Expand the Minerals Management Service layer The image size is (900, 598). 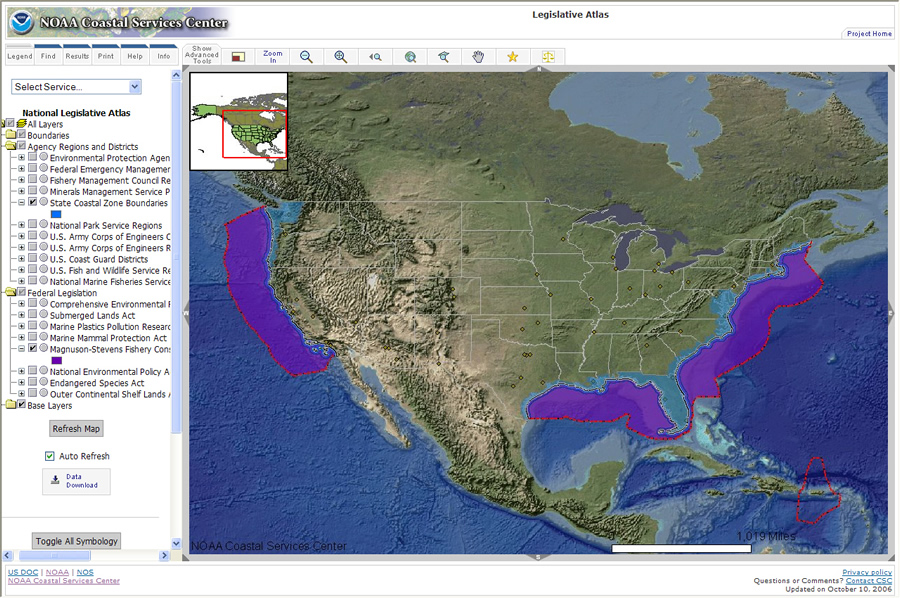coord(21,191)
